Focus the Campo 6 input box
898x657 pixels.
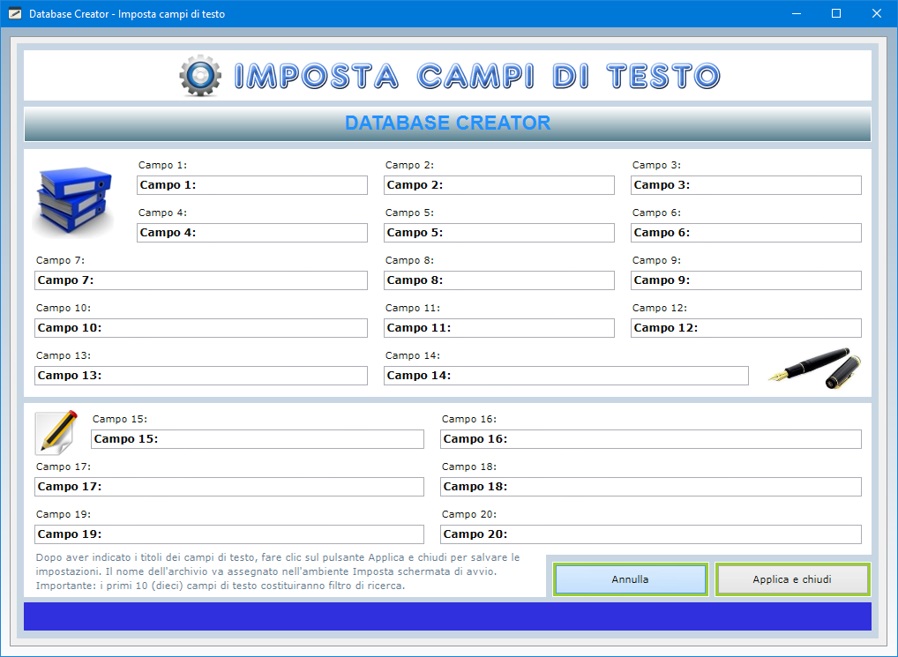pos(746,233)
